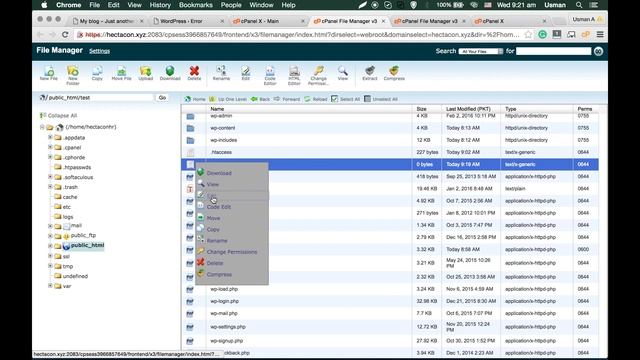Choose Change Permissions from context menu
Screen dimensions: 640x360
click(x=231, y=252)
